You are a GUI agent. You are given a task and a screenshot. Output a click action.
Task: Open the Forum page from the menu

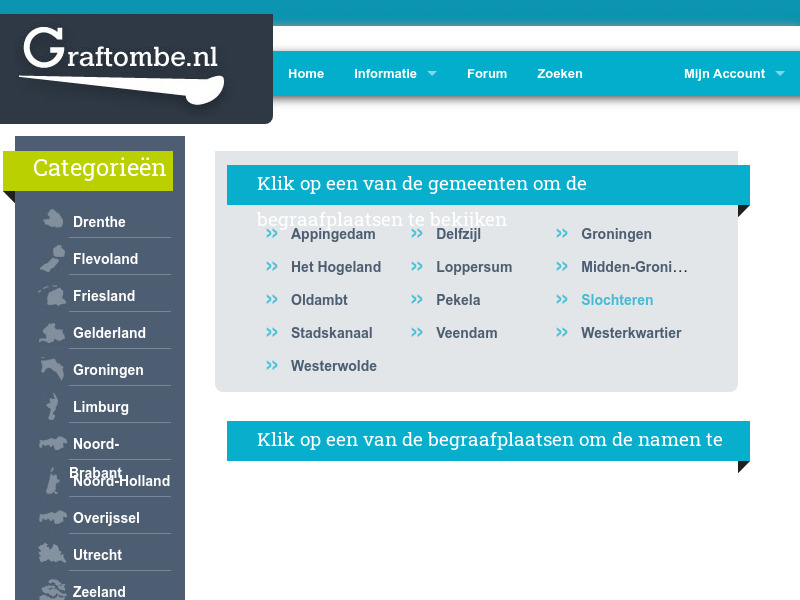[x=487, y=73]
